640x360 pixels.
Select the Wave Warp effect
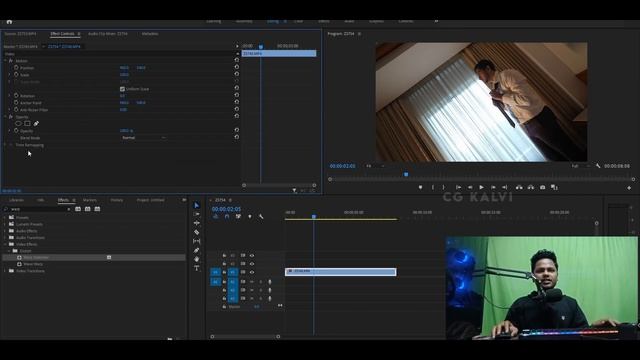[33, 264]
